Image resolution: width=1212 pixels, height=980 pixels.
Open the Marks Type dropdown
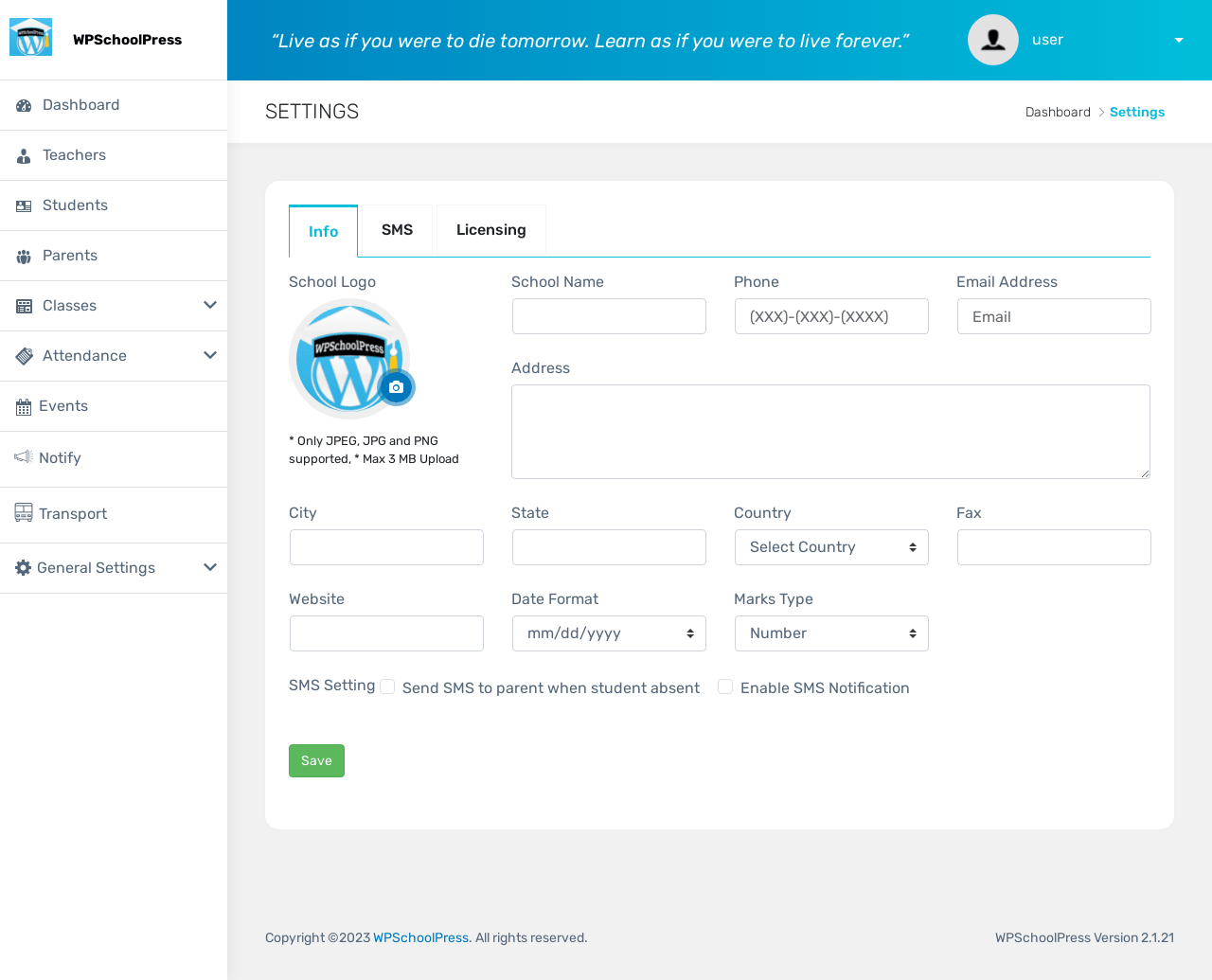click(831, 633)
